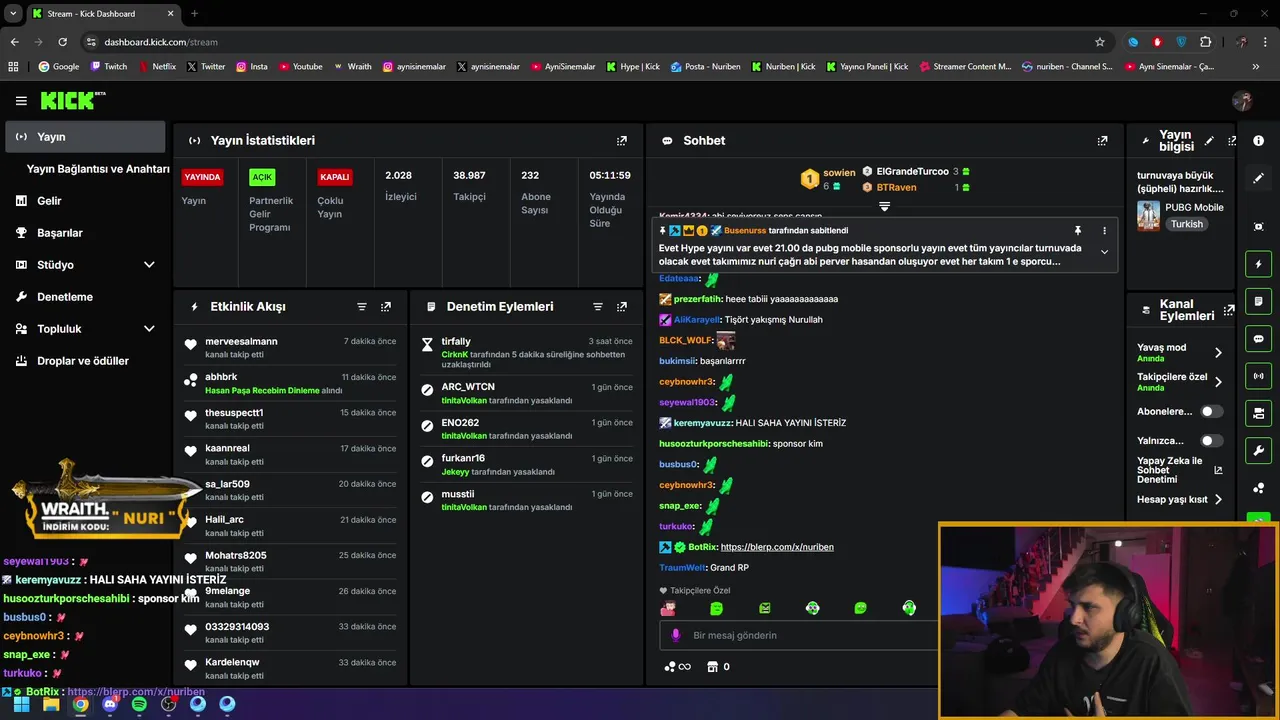Viewport: 1280px width, 720px height.
Task: Open the Windows Start menu
Action: tap(21, 704)
